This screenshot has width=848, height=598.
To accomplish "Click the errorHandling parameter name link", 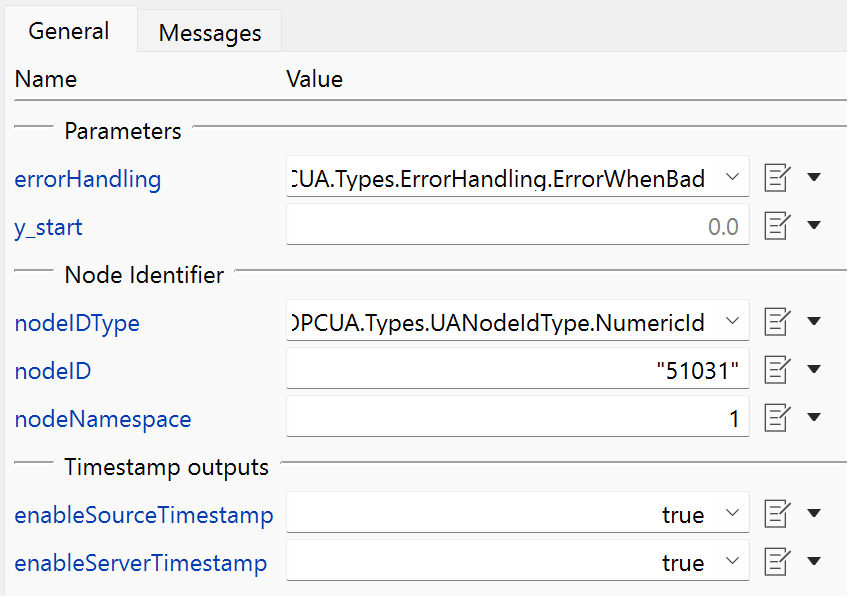I will click(88, 180).
